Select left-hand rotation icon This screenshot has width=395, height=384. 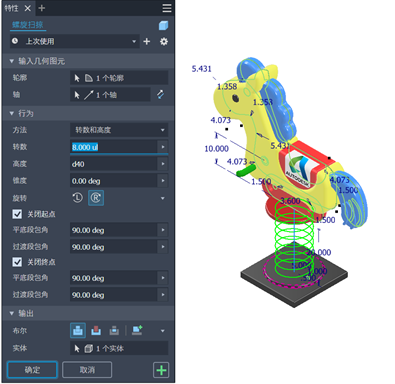click(78, 198)
